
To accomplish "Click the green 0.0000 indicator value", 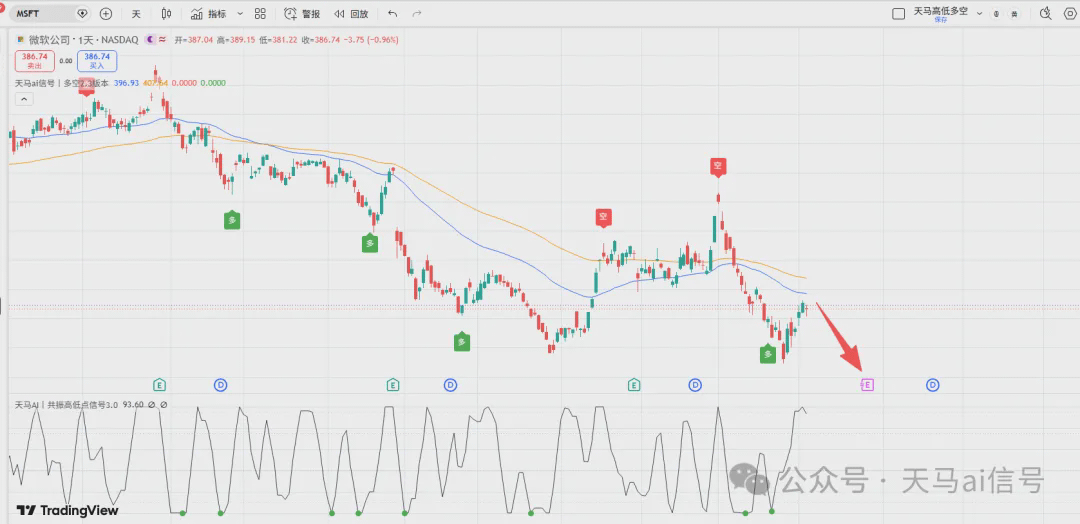I will pos(213,83).
